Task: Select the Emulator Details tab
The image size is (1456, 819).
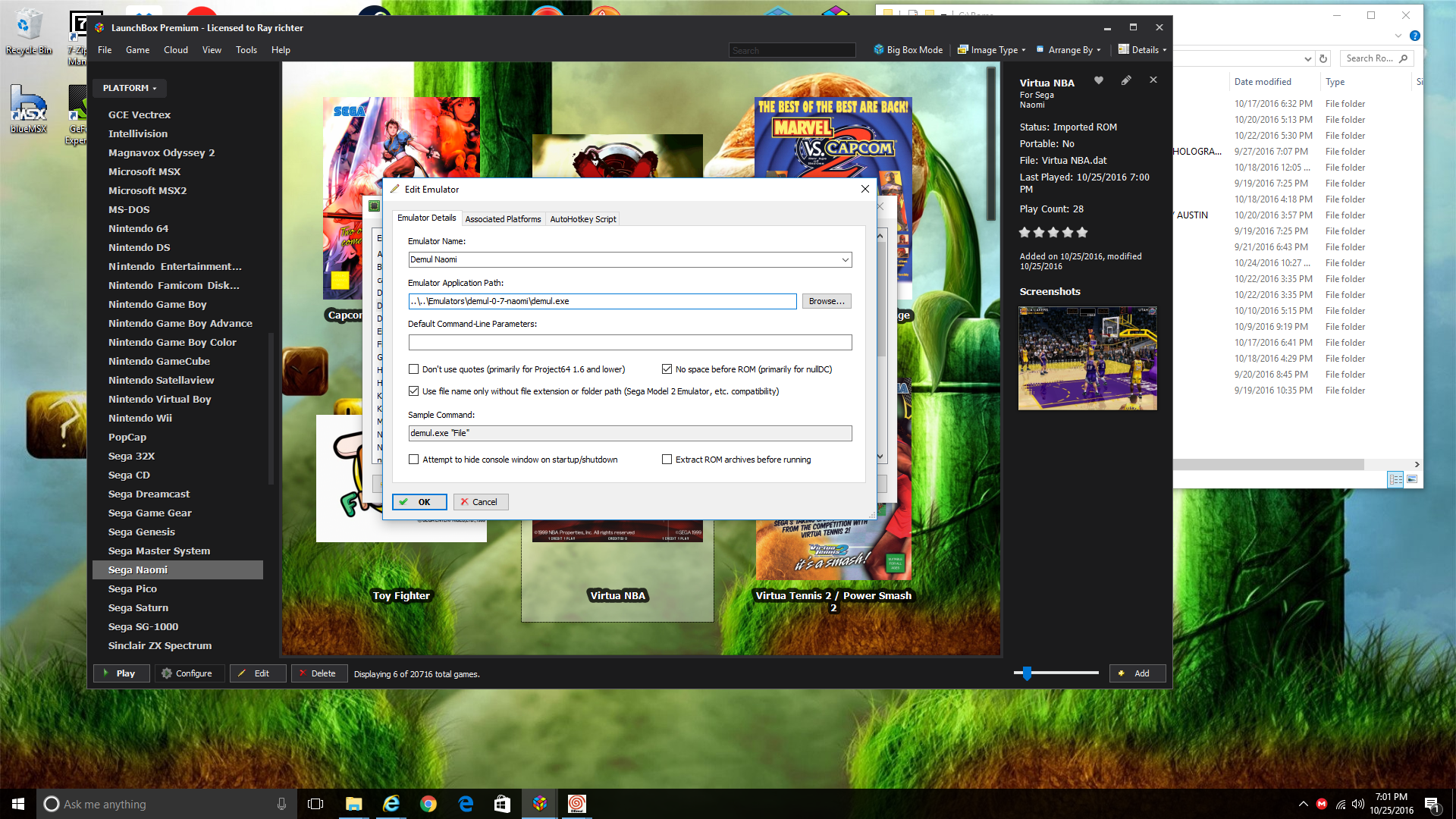Action: (426, 218)
